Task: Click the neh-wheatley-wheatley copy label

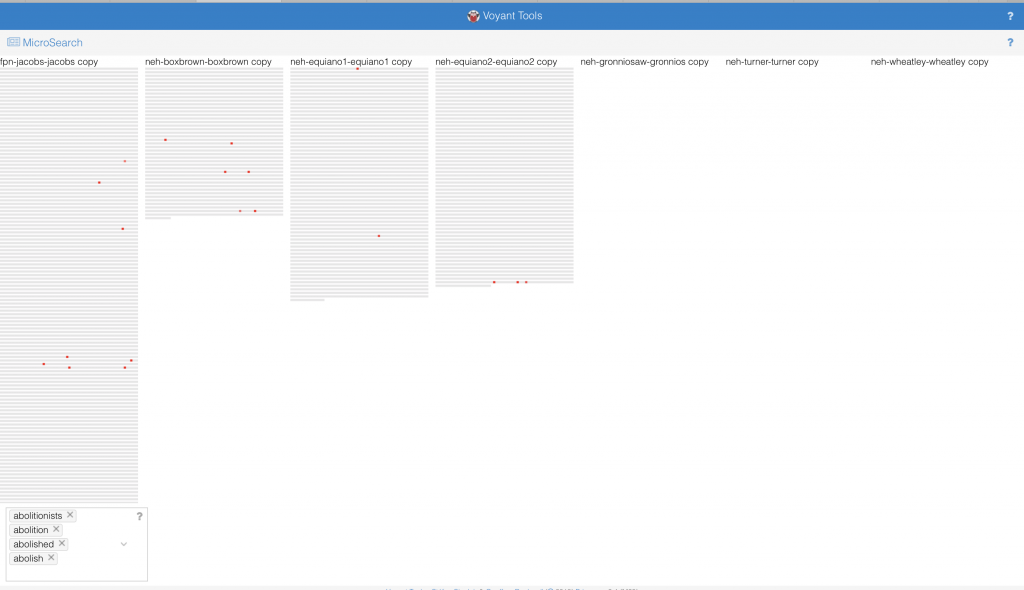Action: tap(929, 62)
